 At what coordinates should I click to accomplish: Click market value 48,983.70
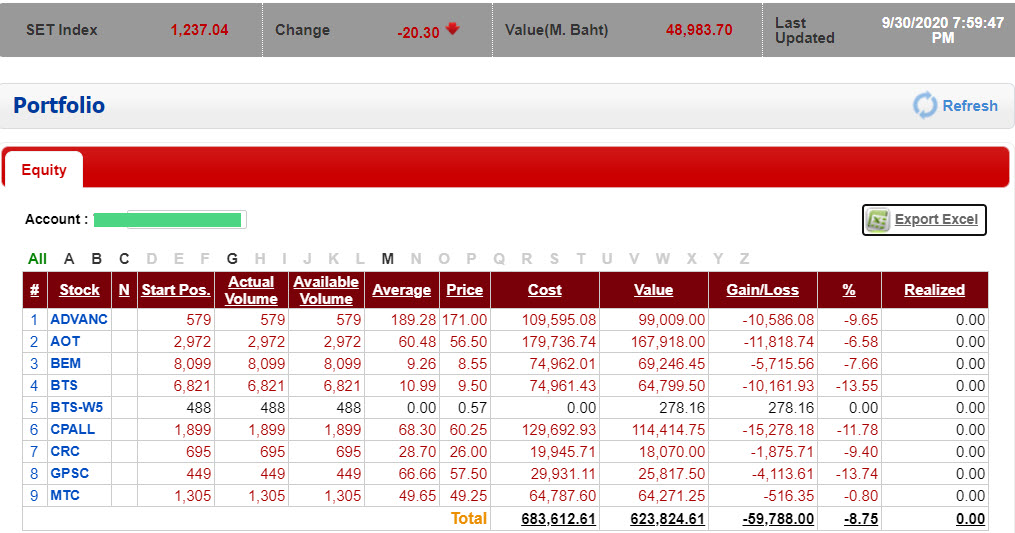click(699, 30)
